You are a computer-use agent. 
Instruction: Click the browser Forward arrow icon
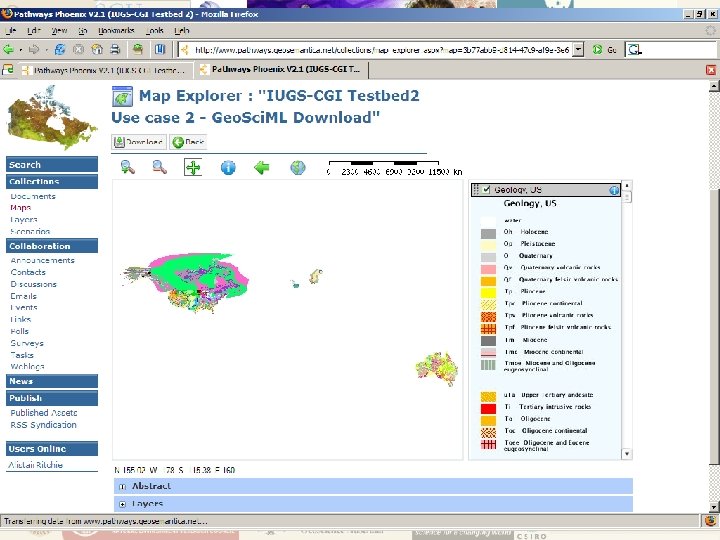point(34,49)
